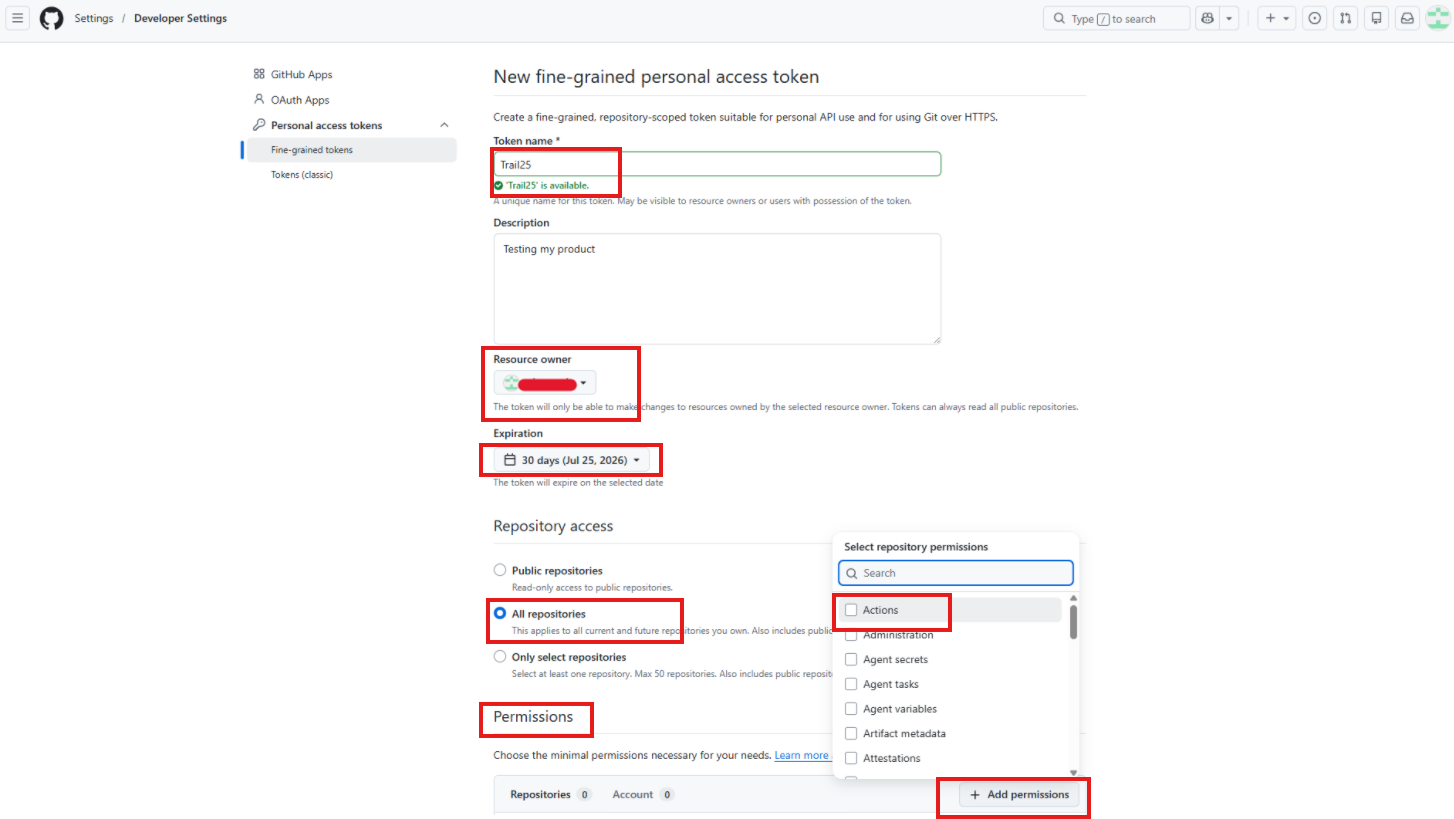Open the hamburger navigation menu
Screen dimensions: 1454x819
pos(17,18)
